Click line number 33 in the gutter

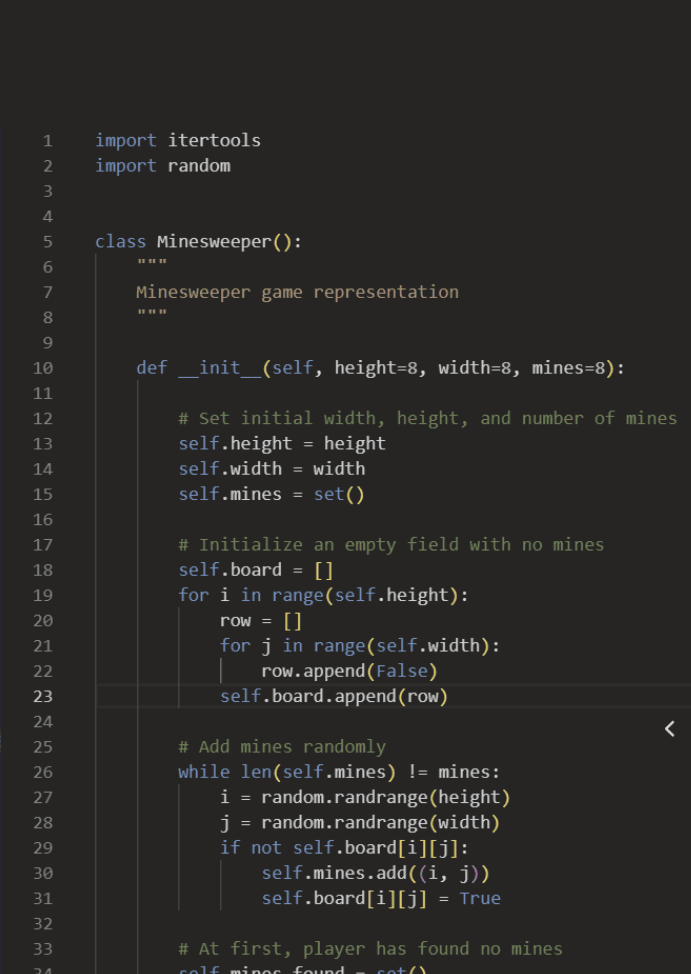coord(43,950)
